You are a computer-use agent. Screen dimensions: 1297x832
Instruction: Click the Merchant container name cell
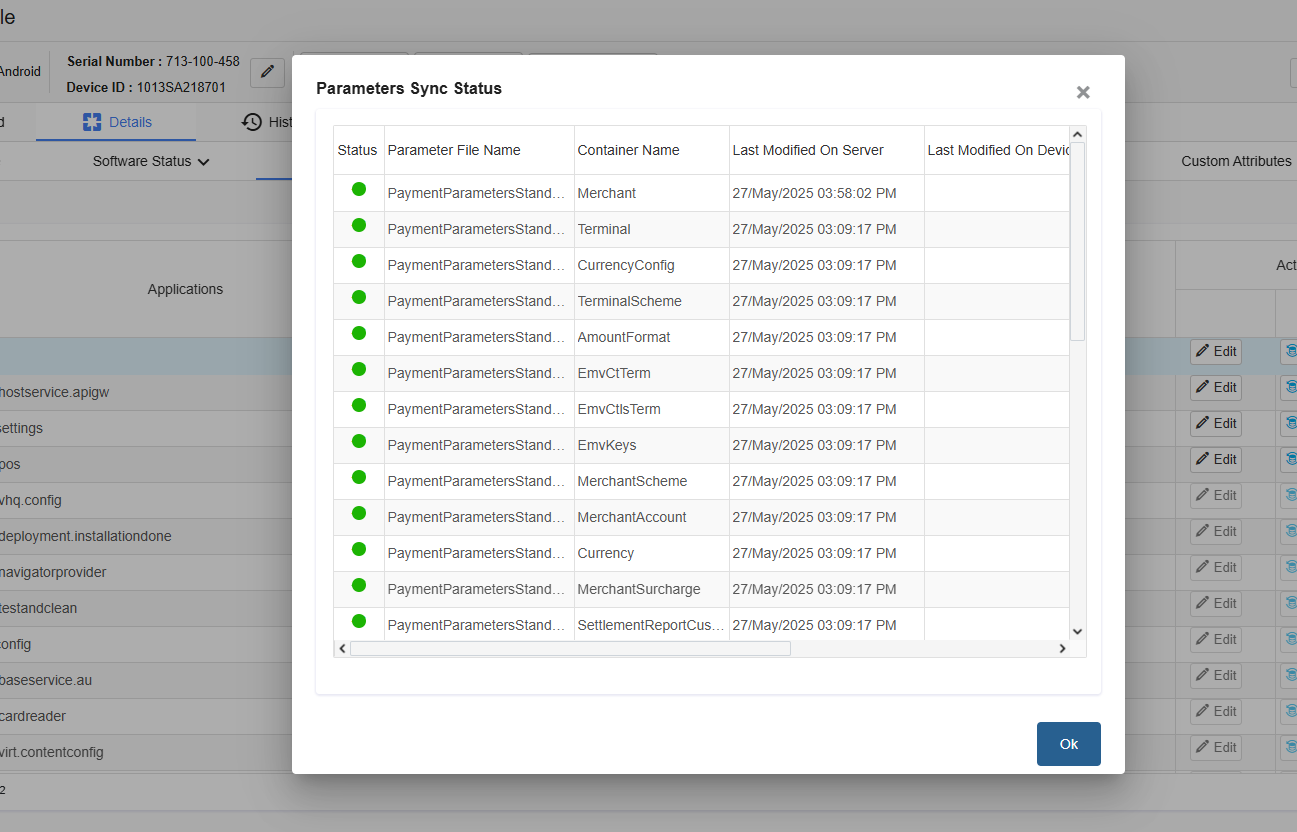pos(652,193)
